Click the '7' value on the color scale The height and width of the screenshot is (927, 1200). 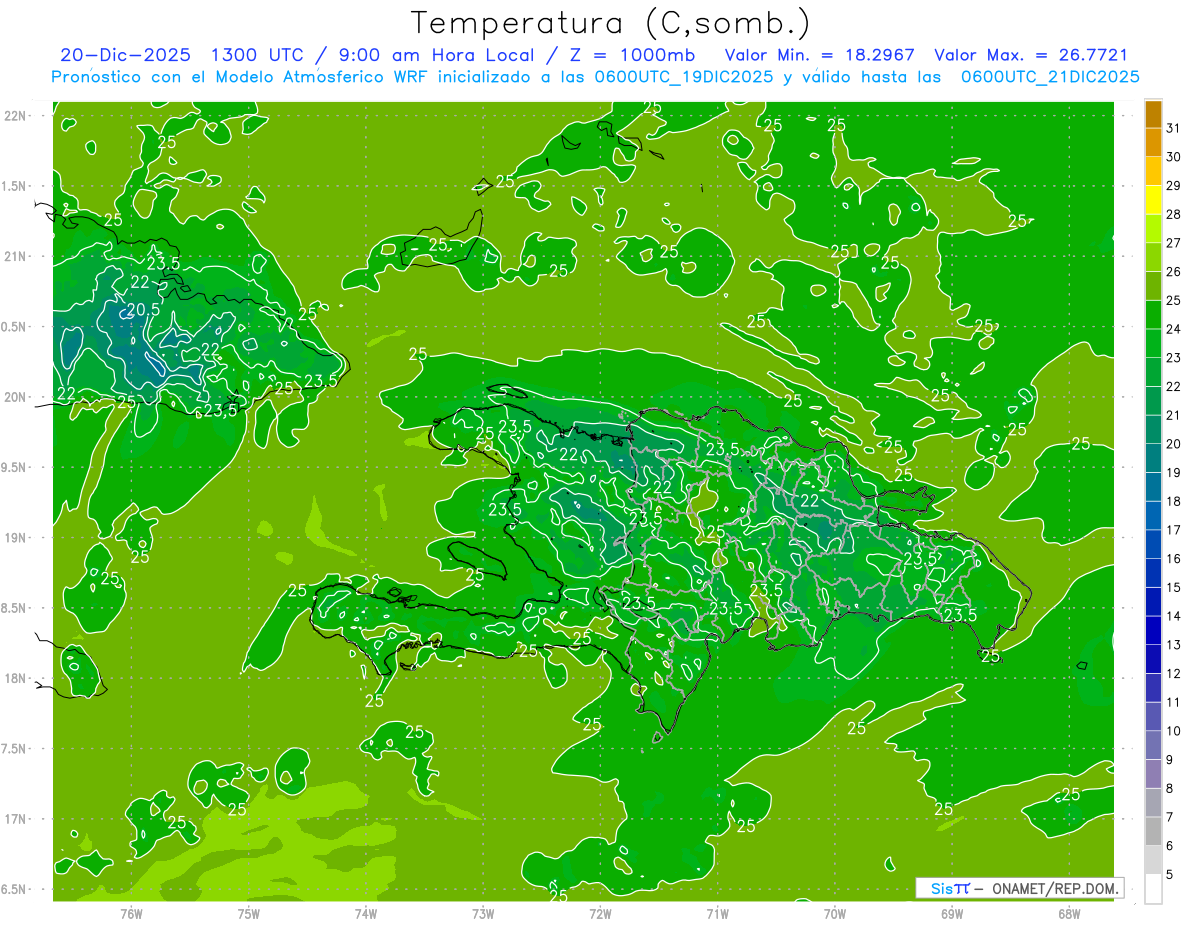pyautogui.click(x=1170, y=817)
